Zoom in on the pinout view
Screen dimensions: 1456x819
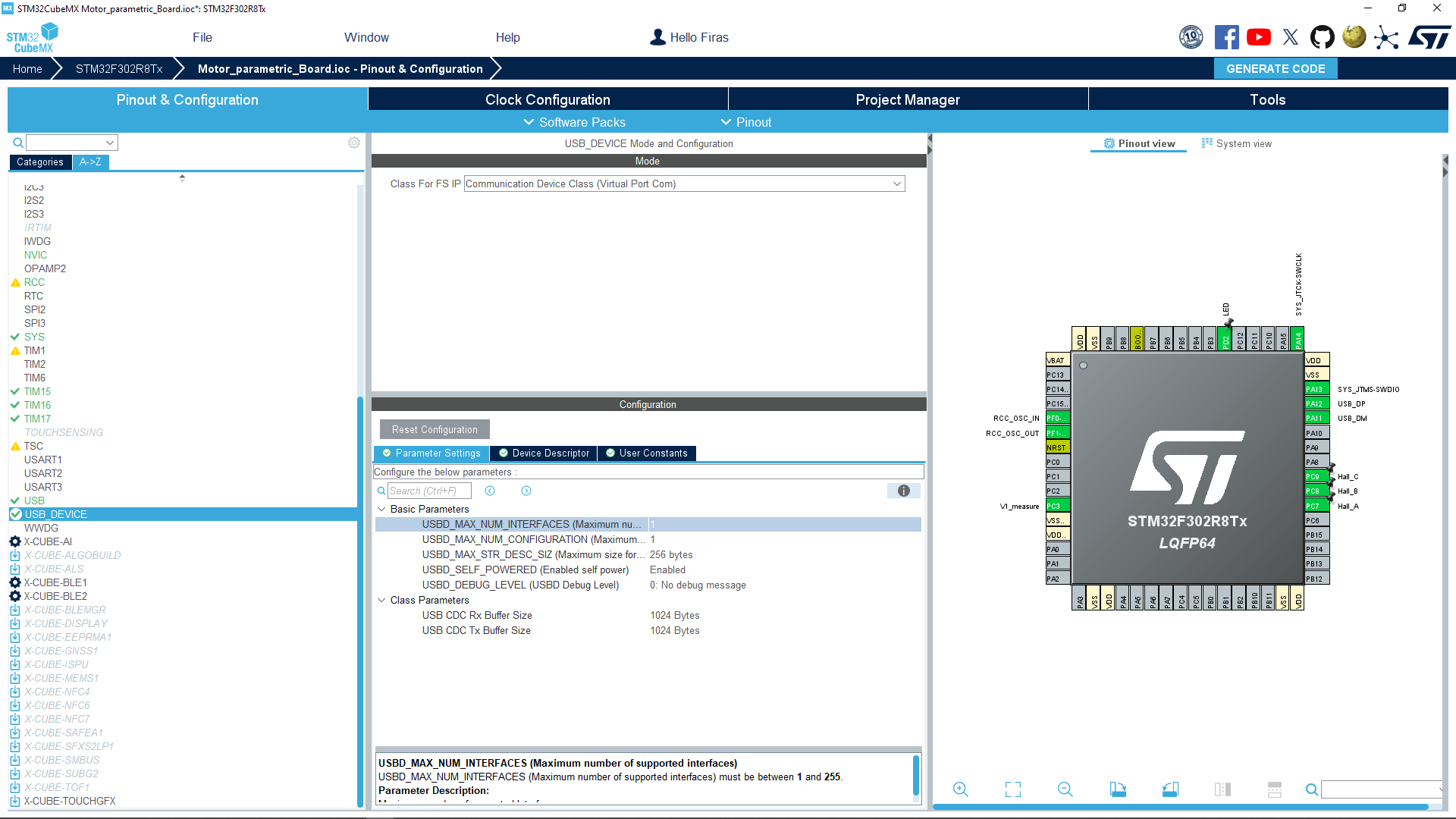click(x=960, y=789)
